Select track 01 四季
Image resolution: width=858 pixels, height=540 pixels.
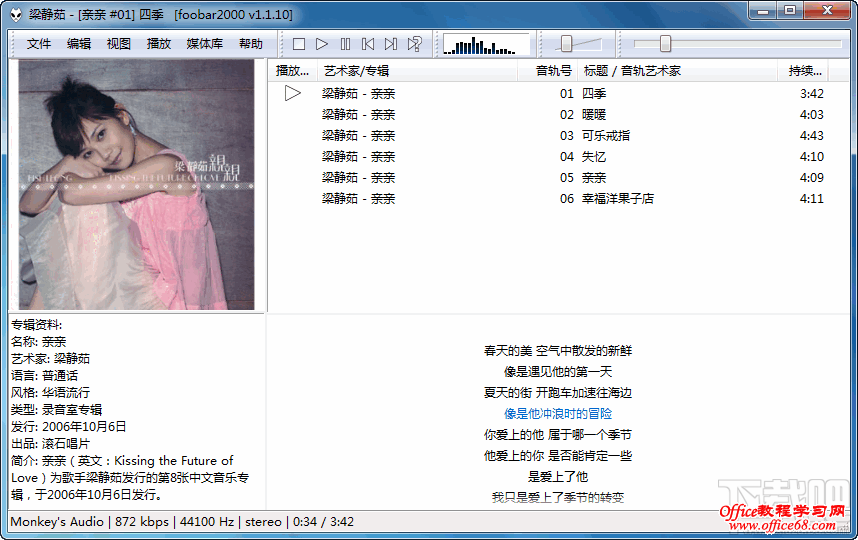coord(558,94)
